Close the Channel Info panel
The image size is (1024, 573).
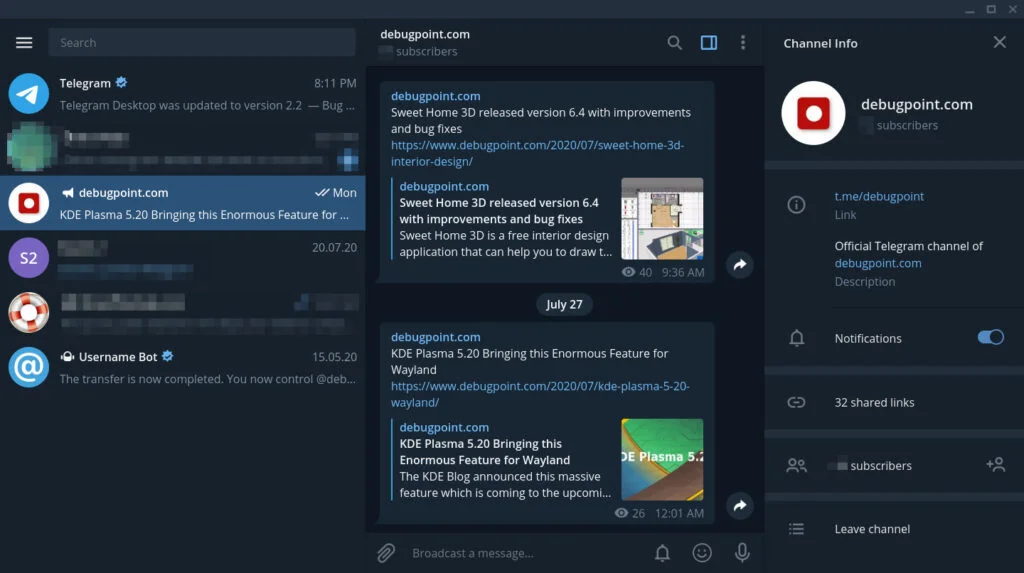click(999, 42)
